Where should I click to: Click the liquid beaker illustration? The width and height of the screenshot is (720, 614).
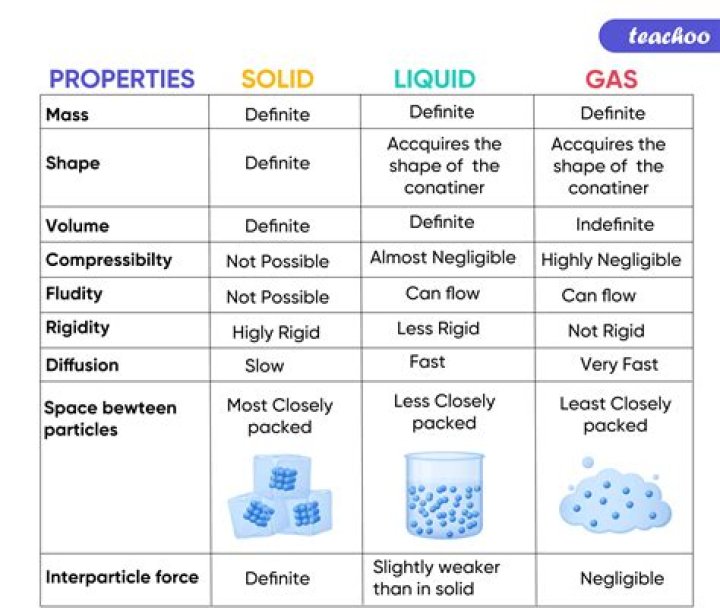click(x=443, y=495)
